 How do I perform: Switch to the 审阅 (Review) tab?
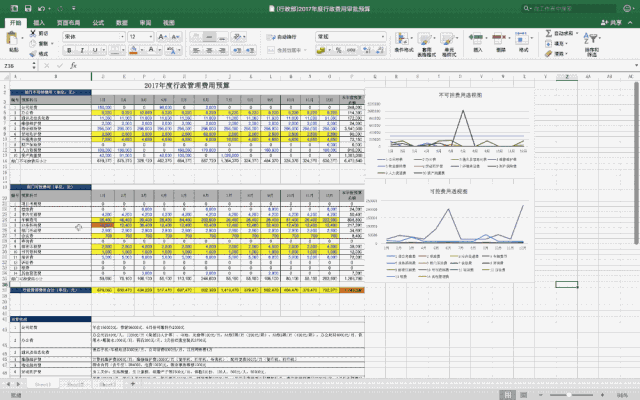(145, 23)
